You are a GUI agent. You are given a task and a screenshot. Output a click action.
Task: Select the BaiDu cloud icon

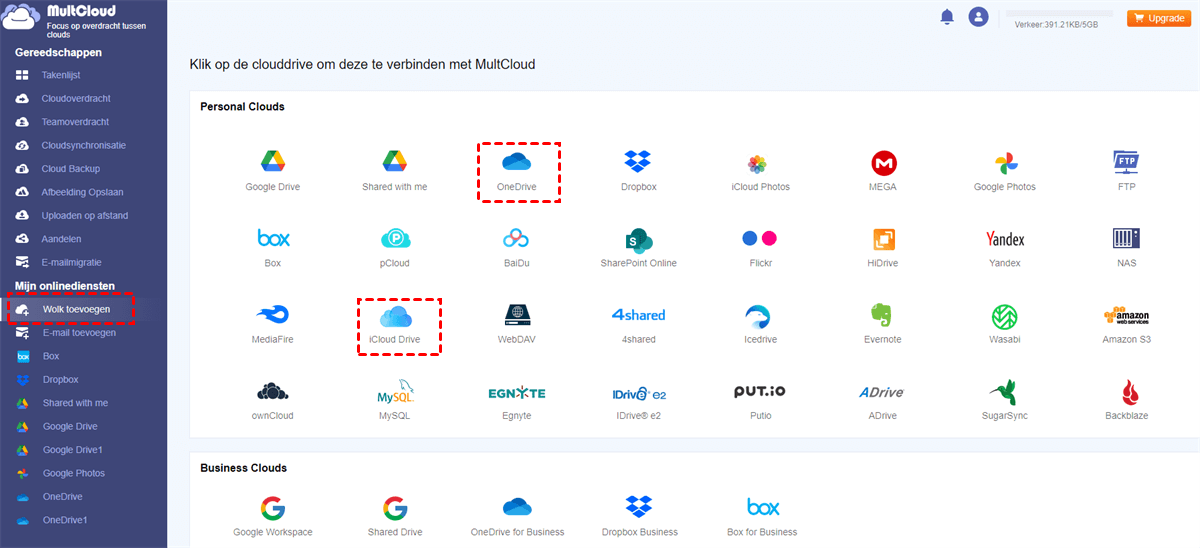point(517,238)
